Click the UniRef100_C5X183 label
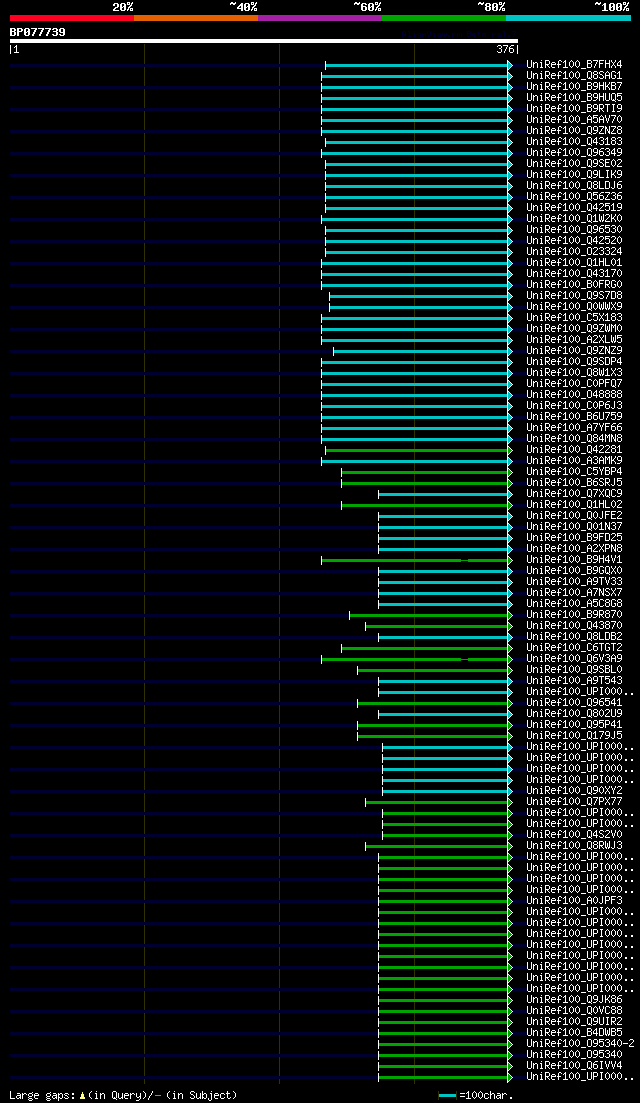The image size is (640, 1103). 574,318
